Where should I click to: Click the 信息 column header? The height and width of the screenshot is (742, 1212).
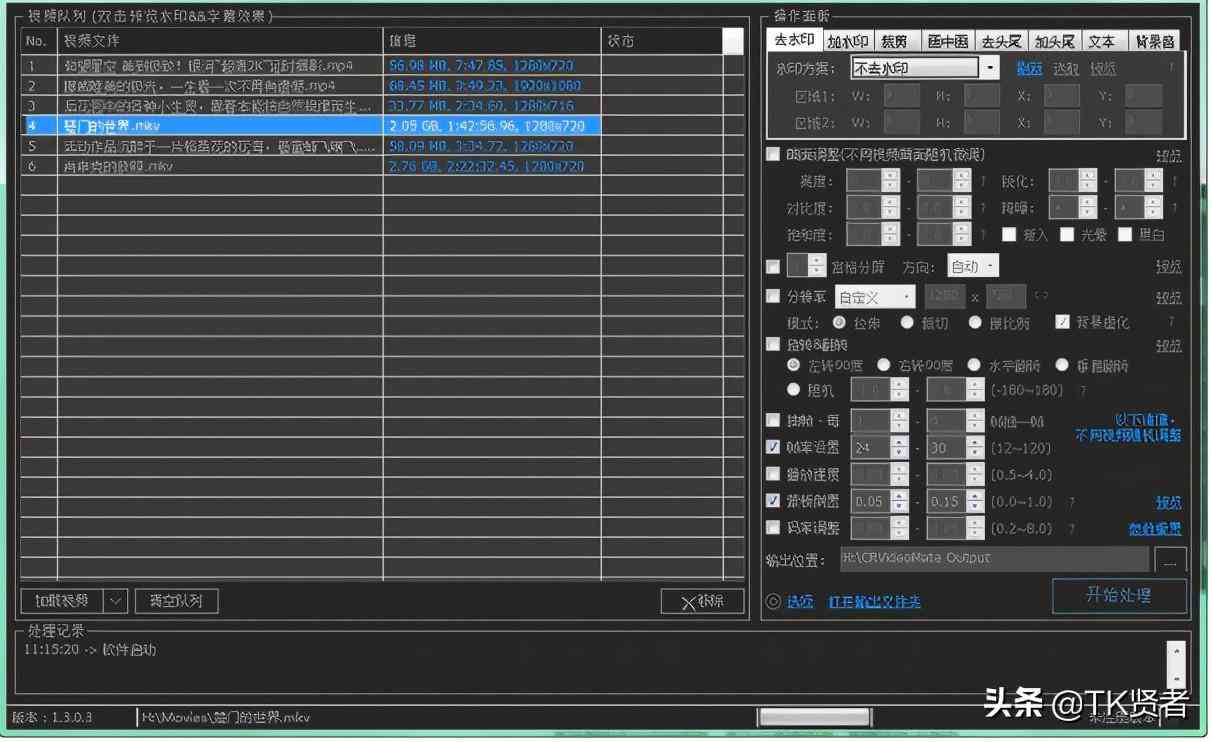coord(492,41)
